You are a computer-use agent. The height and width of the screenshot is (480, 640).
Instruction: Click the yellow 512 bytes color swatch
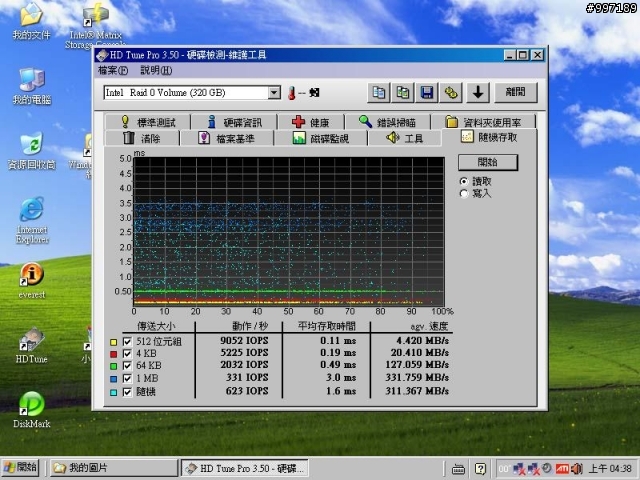tap(113, 342)
